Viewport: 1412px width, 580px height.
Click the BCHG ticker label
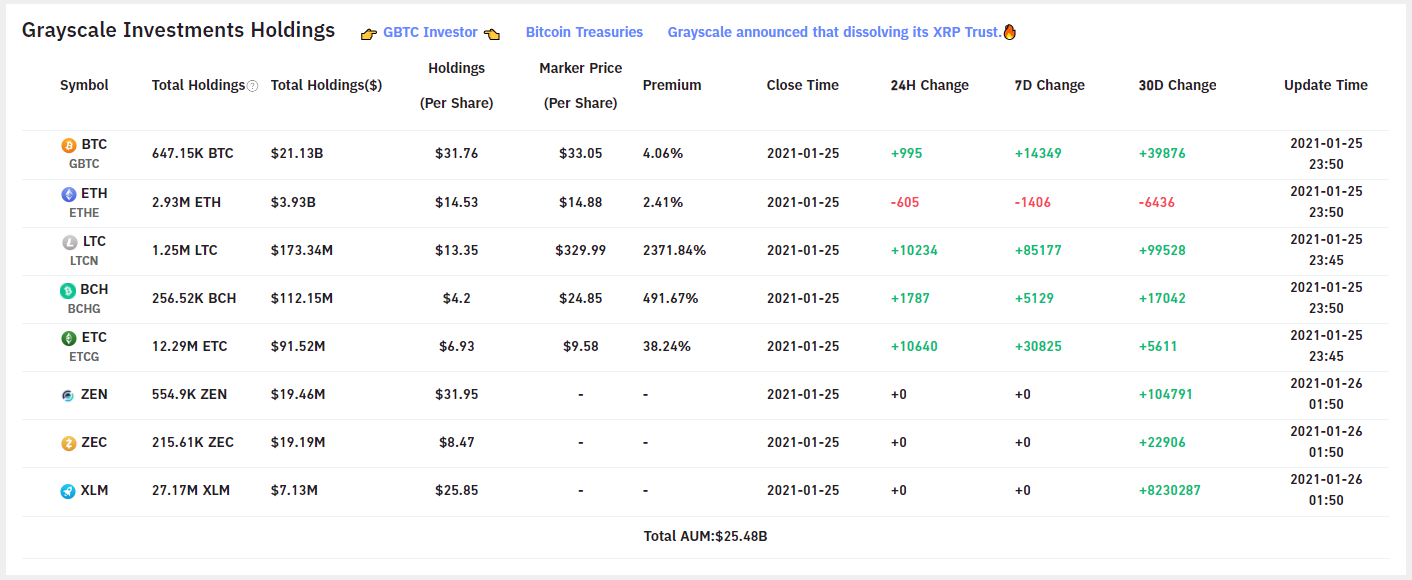(84, 308)
